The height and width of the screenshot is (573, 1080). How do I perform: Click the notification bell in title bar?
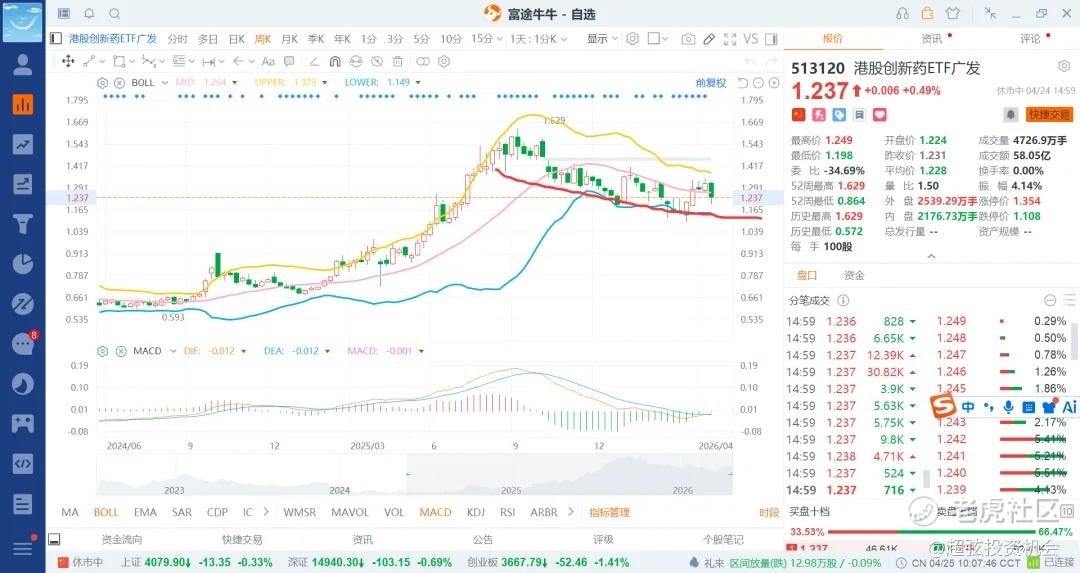(x=89, y=13)
